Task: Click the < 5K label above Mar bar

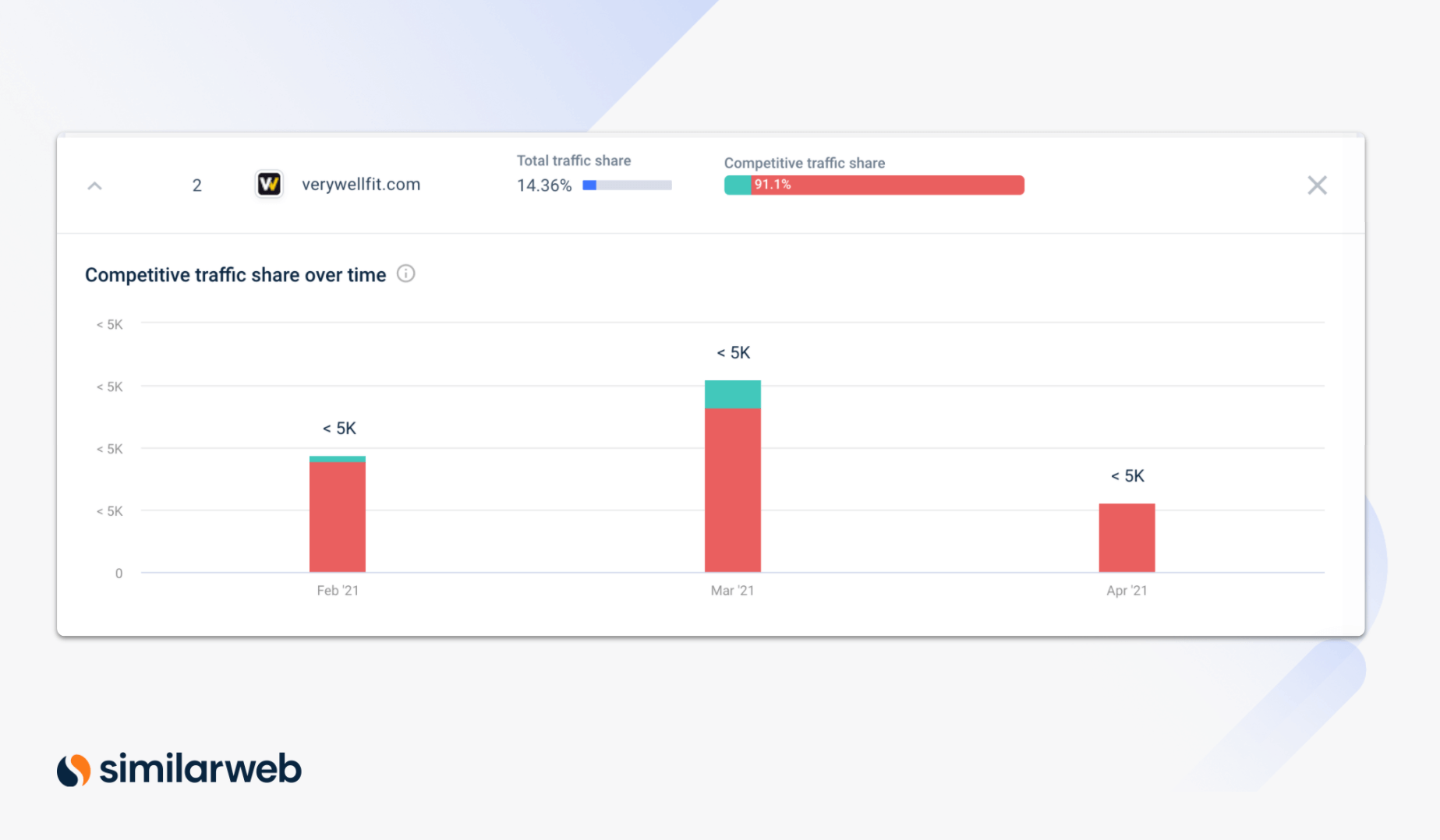Action: [x=734, y=353]
